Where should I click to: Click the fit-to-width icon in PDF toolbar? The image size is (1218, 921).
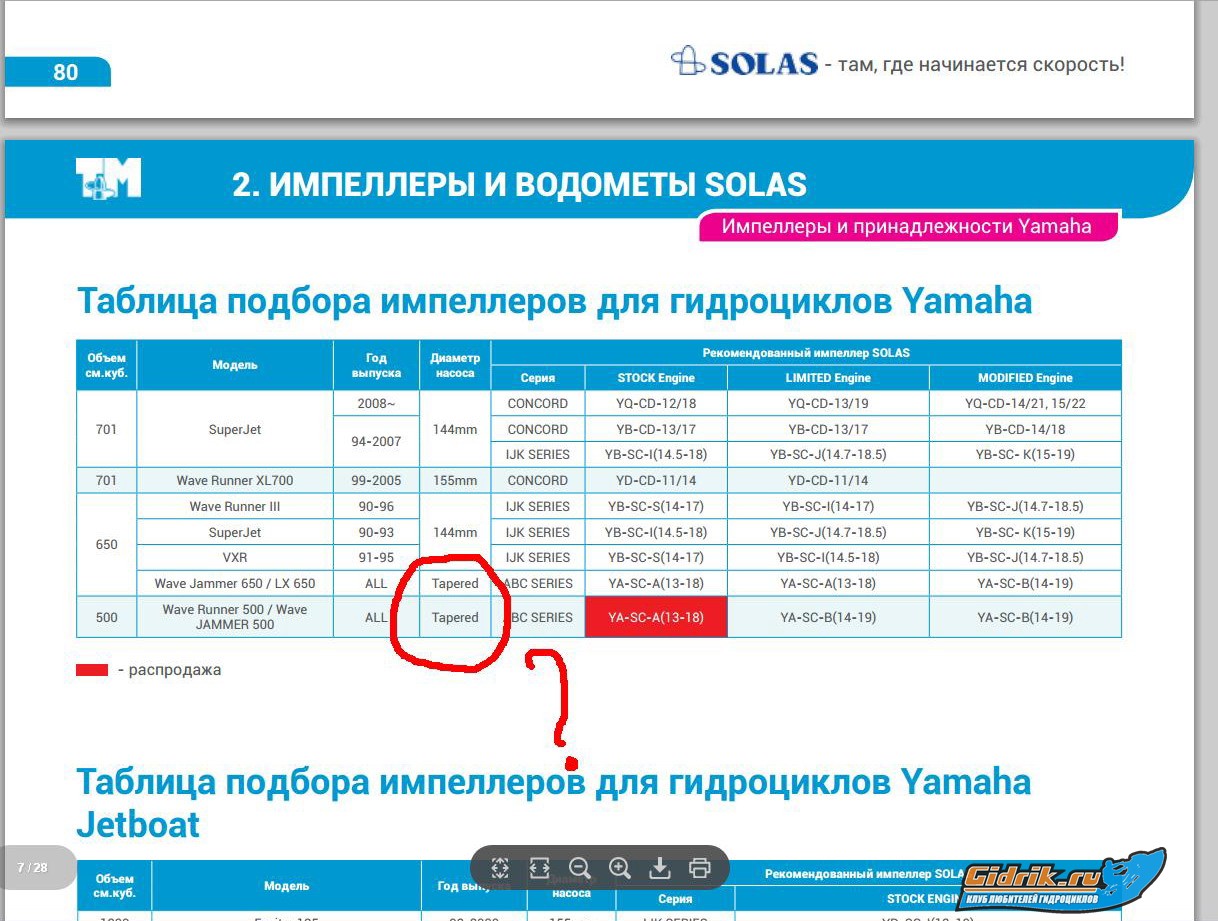click(540, 867)
